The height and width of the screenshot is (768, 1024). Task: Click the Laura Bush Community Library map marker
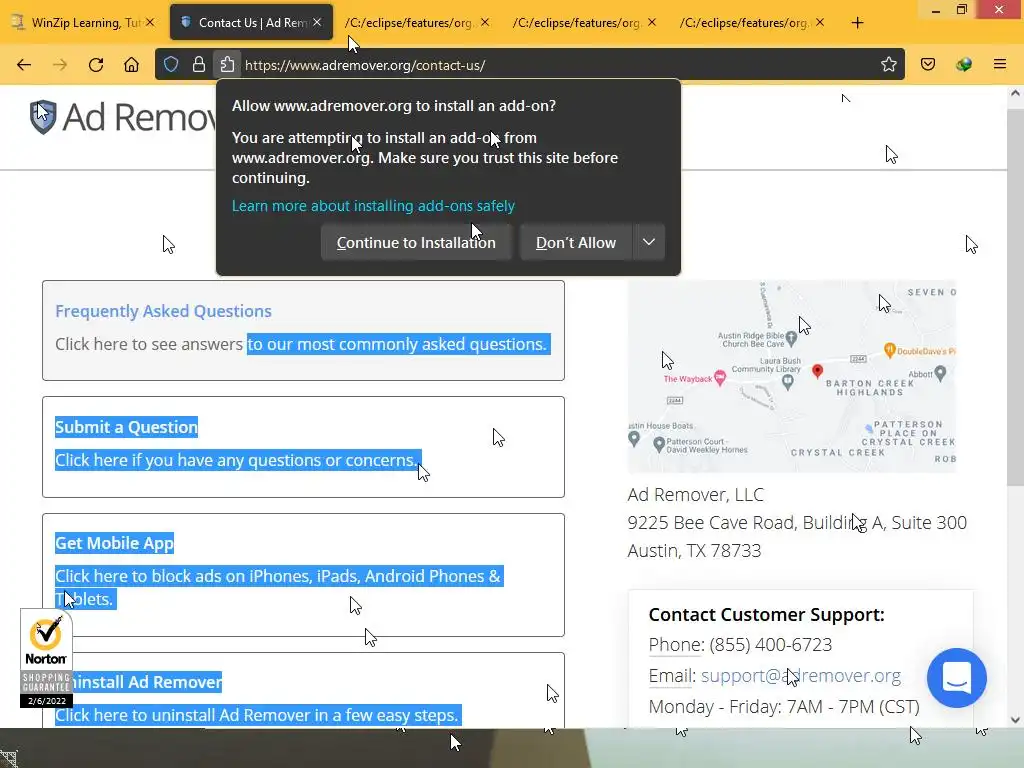(x=788, y=383)
